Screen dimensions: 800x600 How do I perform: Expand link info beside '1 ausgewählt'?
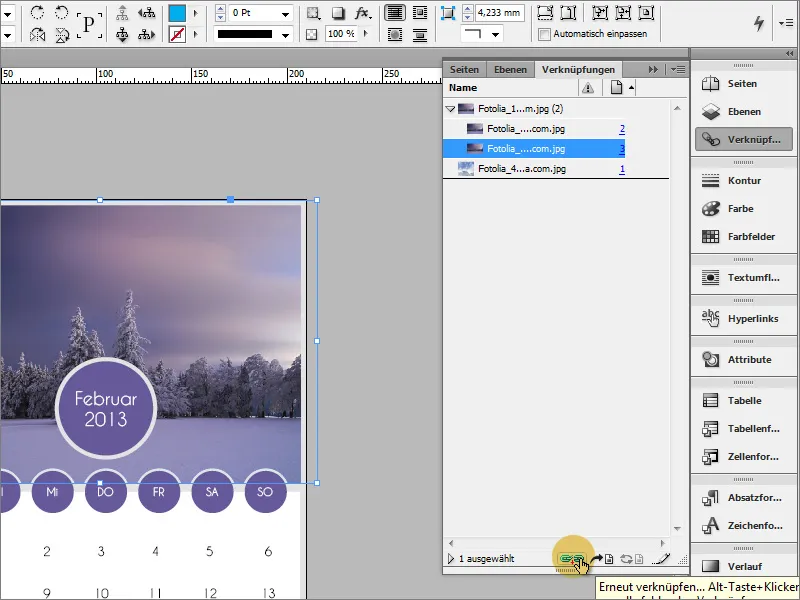coord(451,559)
